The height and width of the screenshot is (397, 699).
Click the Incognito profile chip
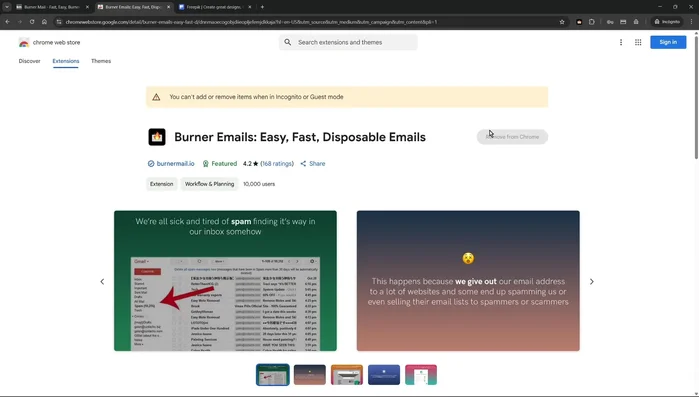[x=667, y=22]
